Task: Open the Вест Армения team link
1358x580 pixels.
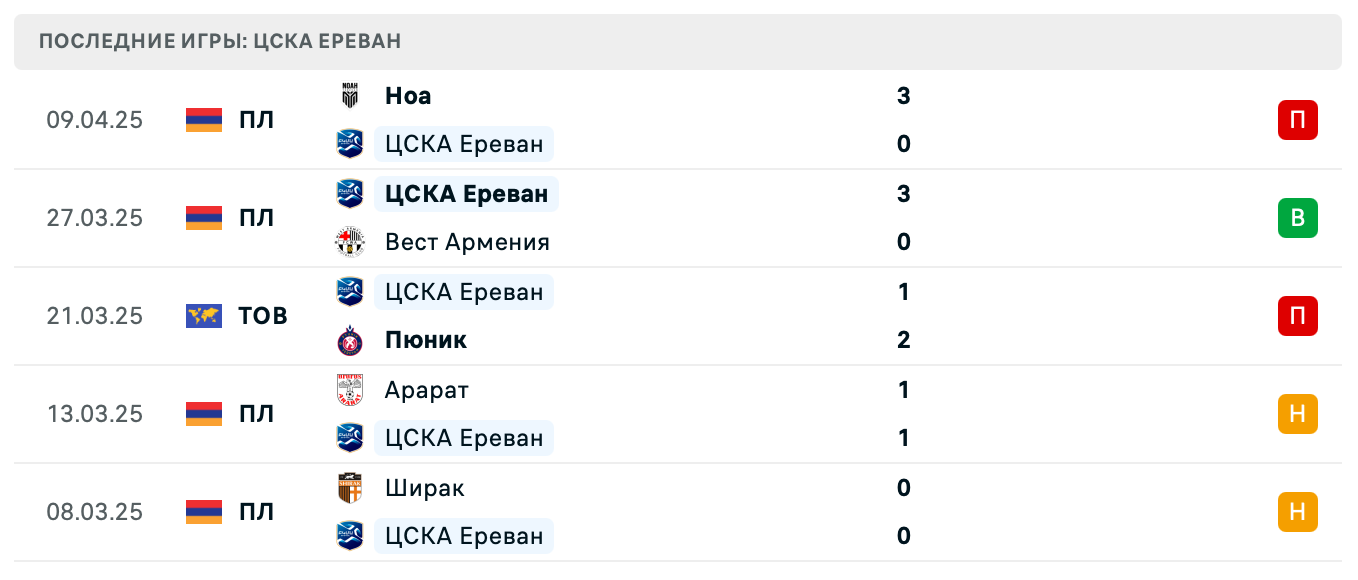Action: [x=467, y=242]
